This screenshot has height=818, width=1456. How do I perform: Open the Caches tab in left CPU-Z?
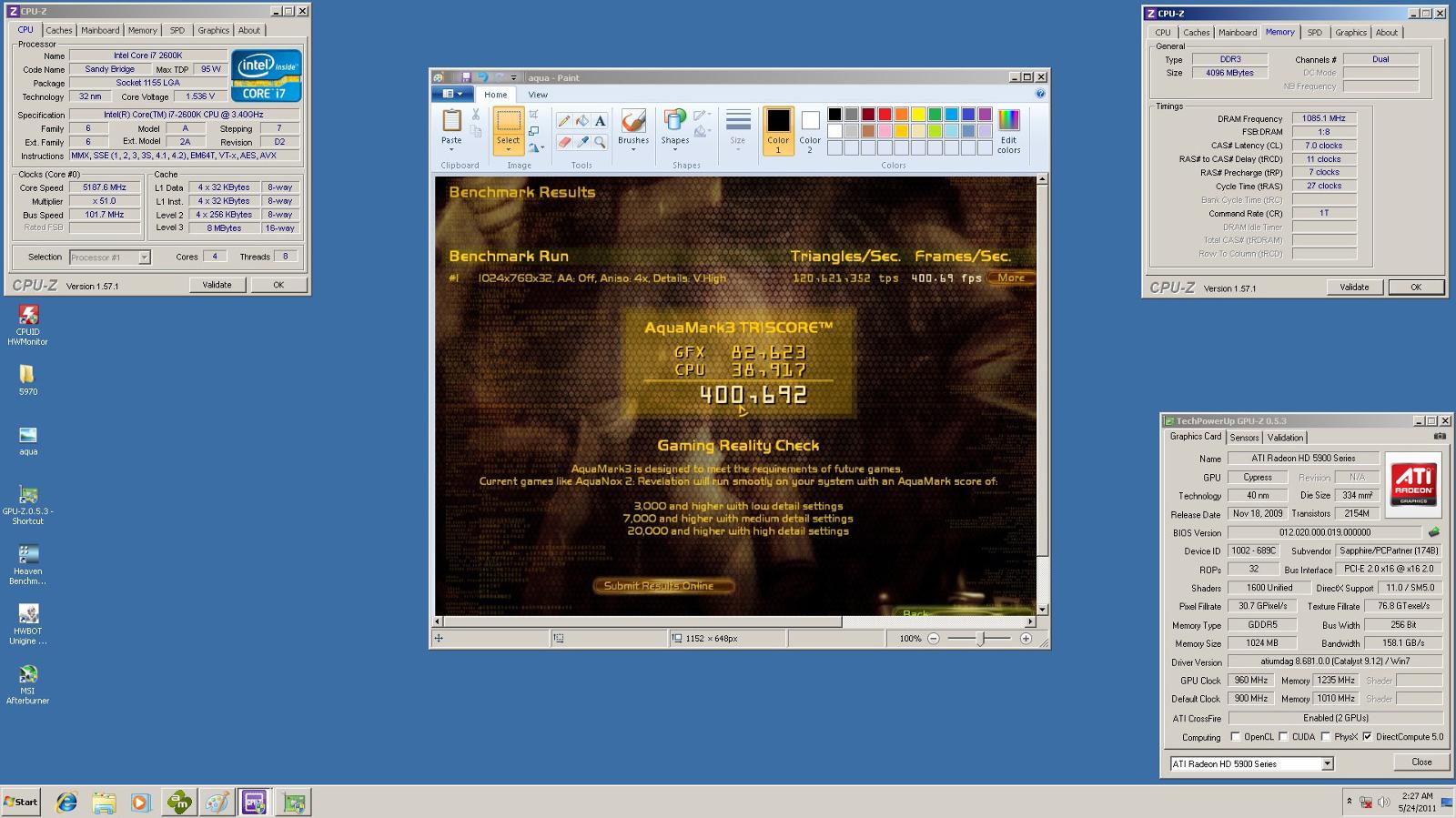point(59,30)
